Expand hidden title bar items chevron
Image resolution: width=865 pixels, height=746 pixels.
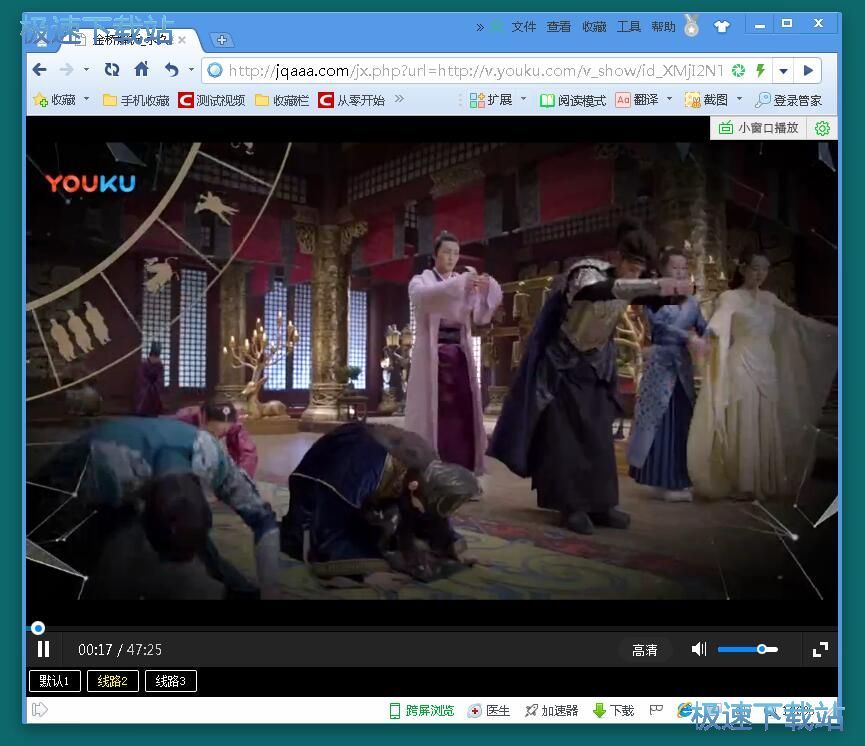tap(480, 26)
